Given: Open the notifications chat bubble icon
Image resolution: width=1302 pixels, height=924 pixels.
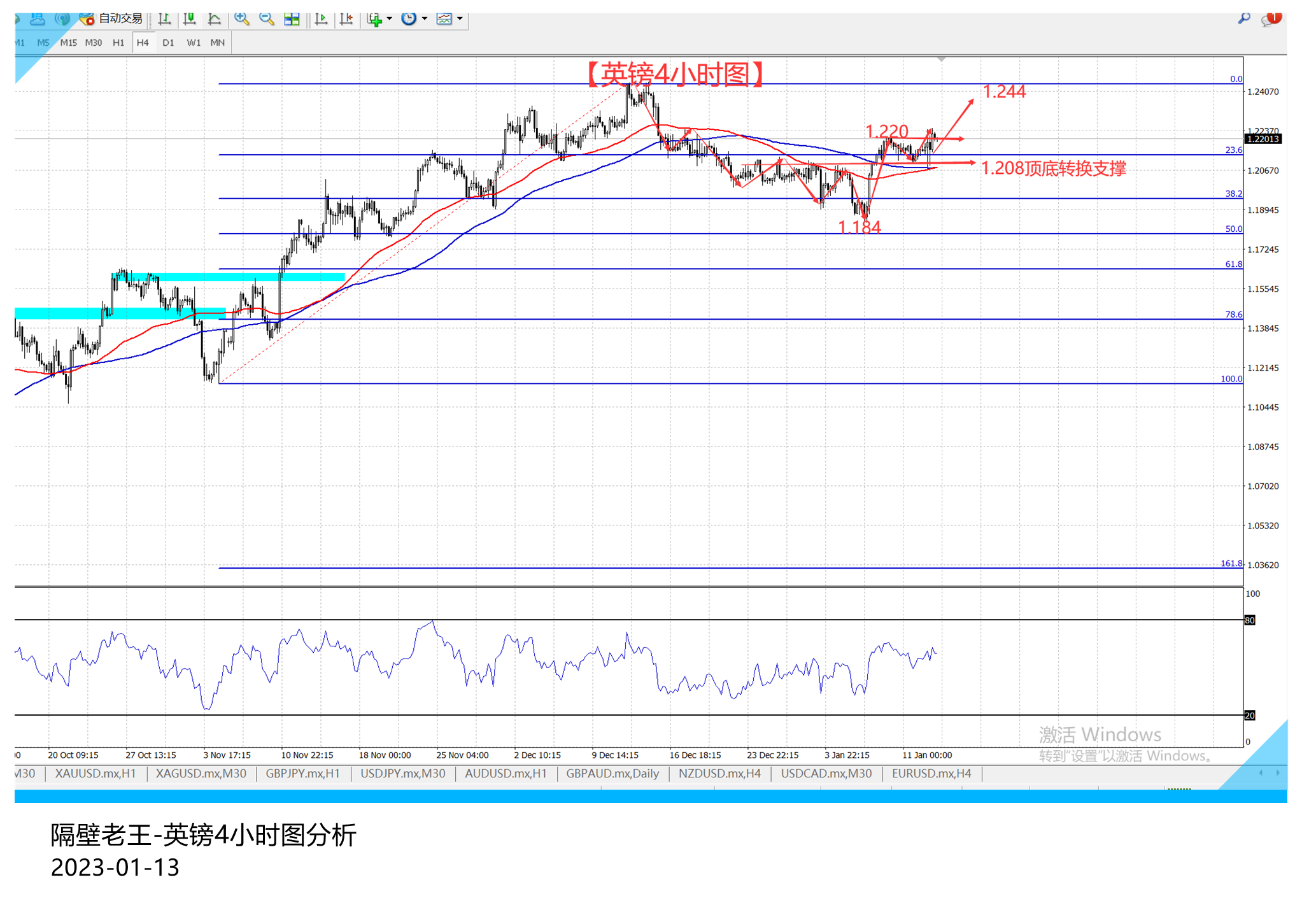Looking at the screenshot, I should (x=1270, y=19).
